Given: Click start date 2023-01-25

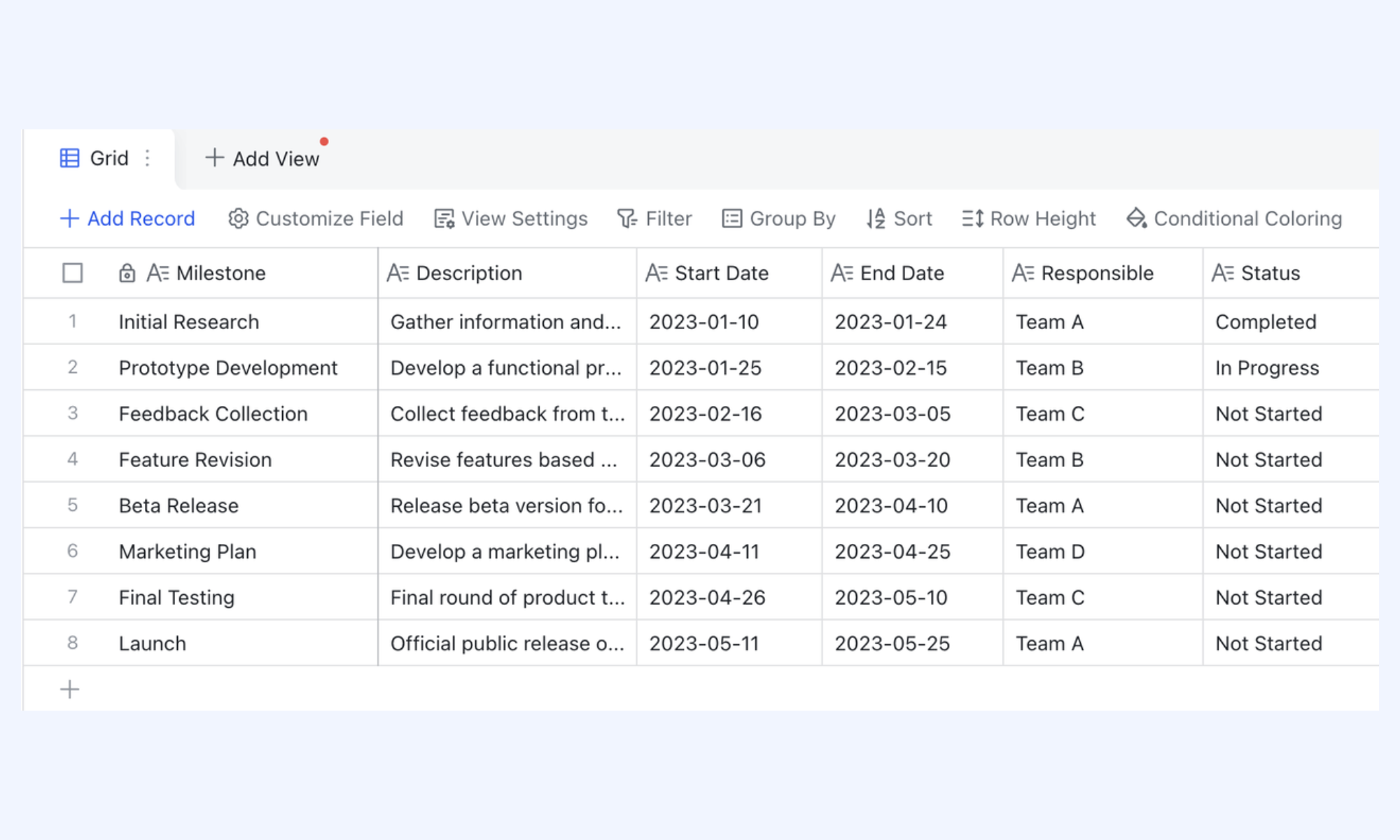Looking at the screenshot, I should (729, 367).
